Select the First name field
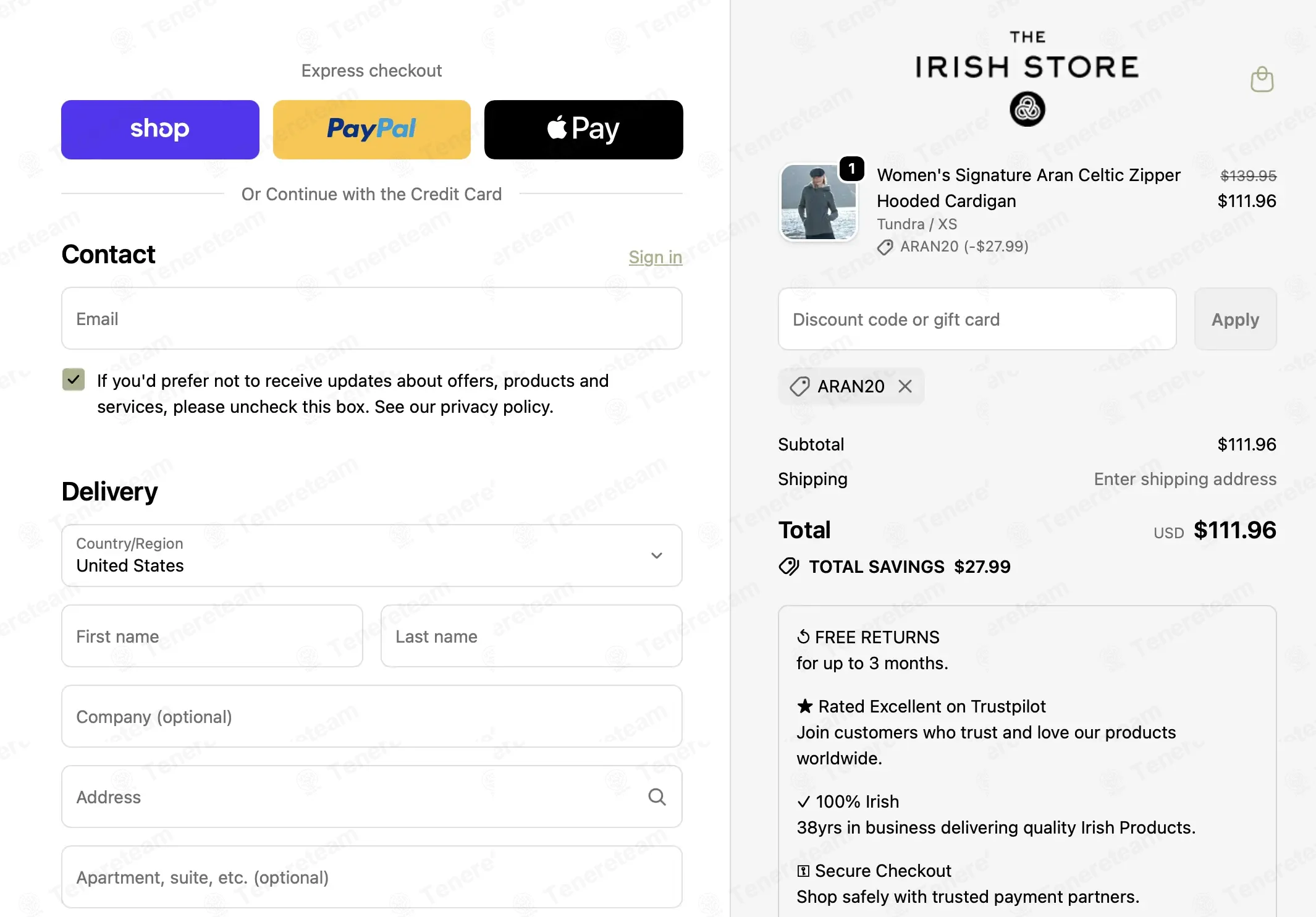 212,636
